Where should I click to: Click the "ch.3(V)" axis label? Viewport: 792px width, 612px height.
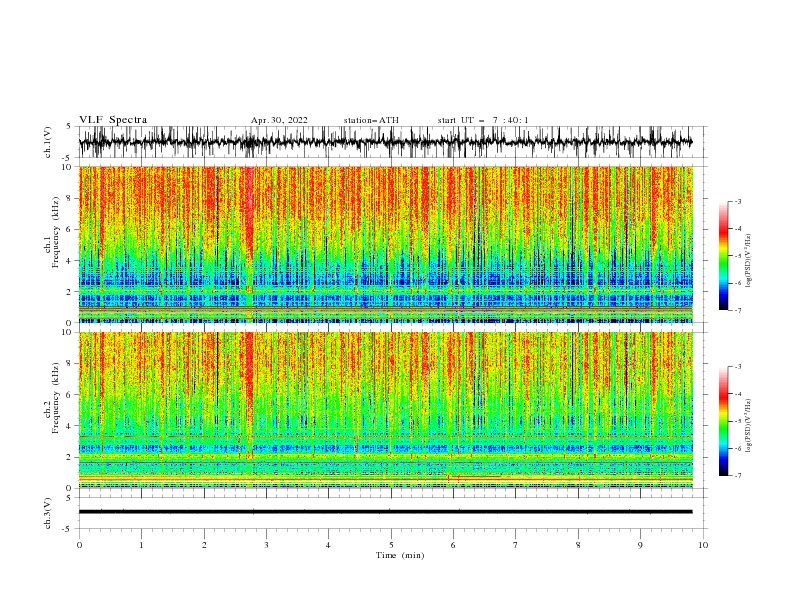pos(48,513)
